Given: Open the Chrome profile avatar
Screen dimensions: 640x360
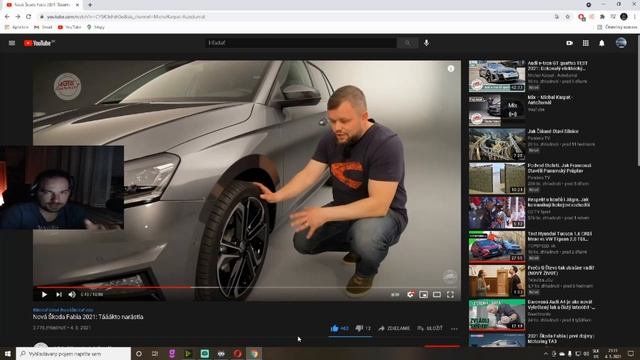Looking at the screenshot, I should (x=624, y=17).
